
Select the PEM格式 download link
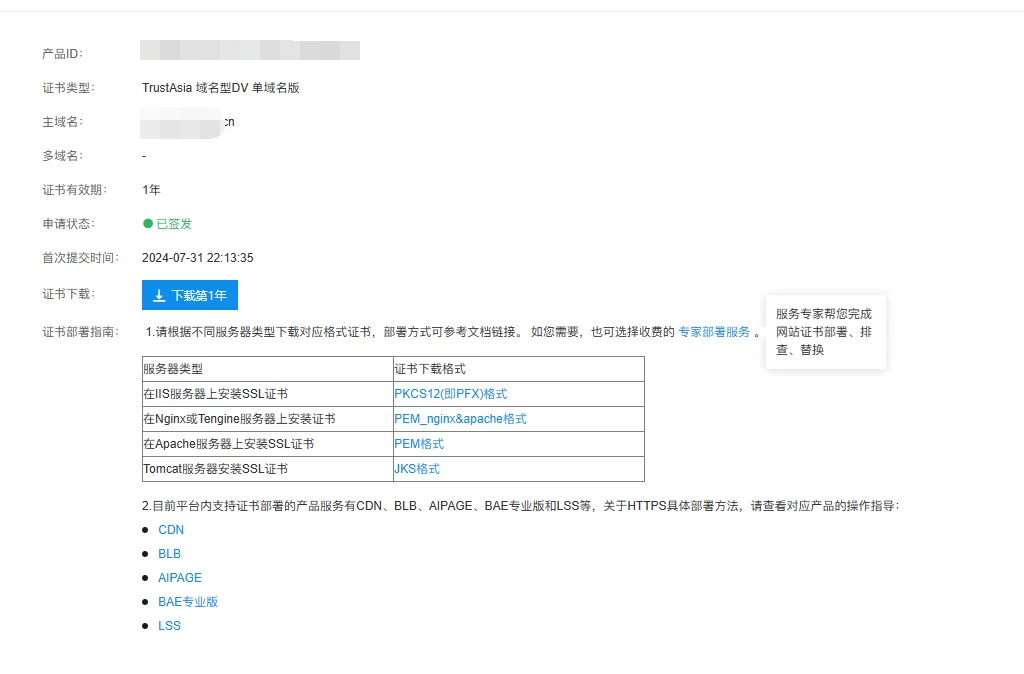(x=419, y=444)
